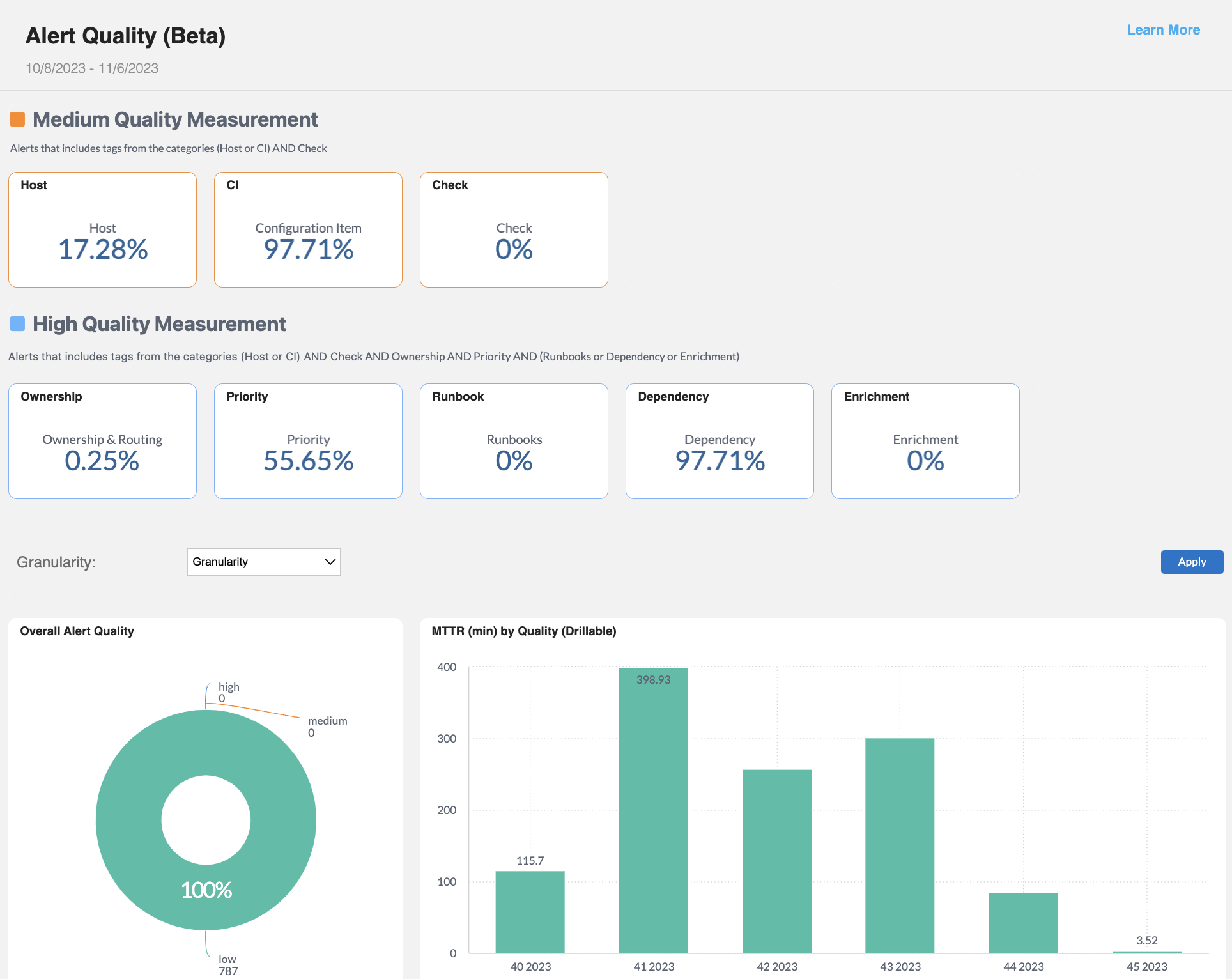The height and width of the screenshot is (979, 1232).
Task: Click the orange Medium Quality square icon
Action: 17,119
